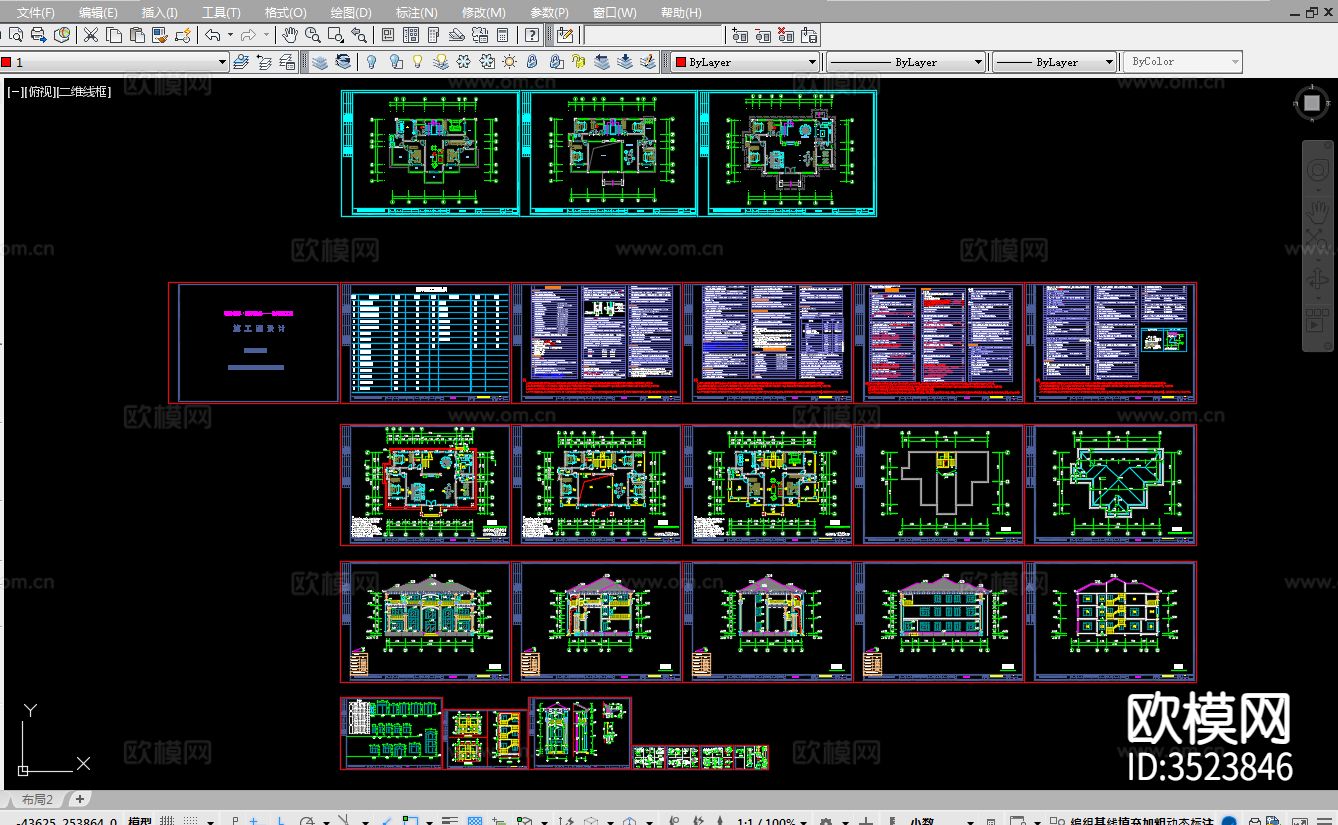
Task: Cut selection with the scissors icon
Action: tap(90, 35)
